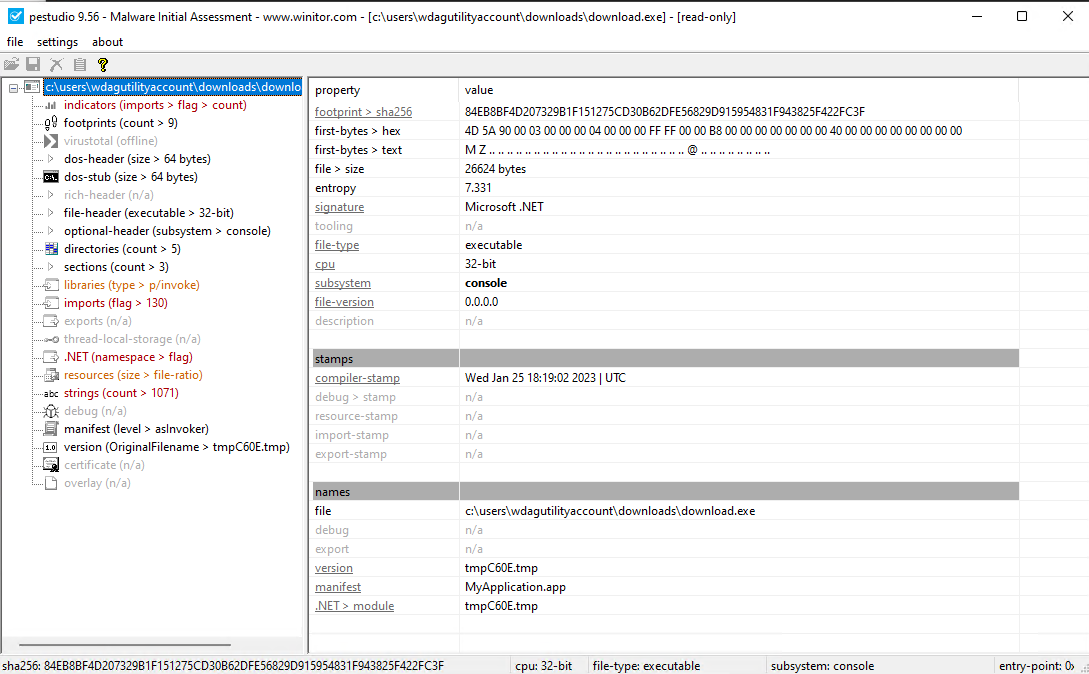Click the X-shaped toolbar icon
Image resolution: width=1089 pixels, height=674 pixels.
pyautogui.click(x=56, y=63)
